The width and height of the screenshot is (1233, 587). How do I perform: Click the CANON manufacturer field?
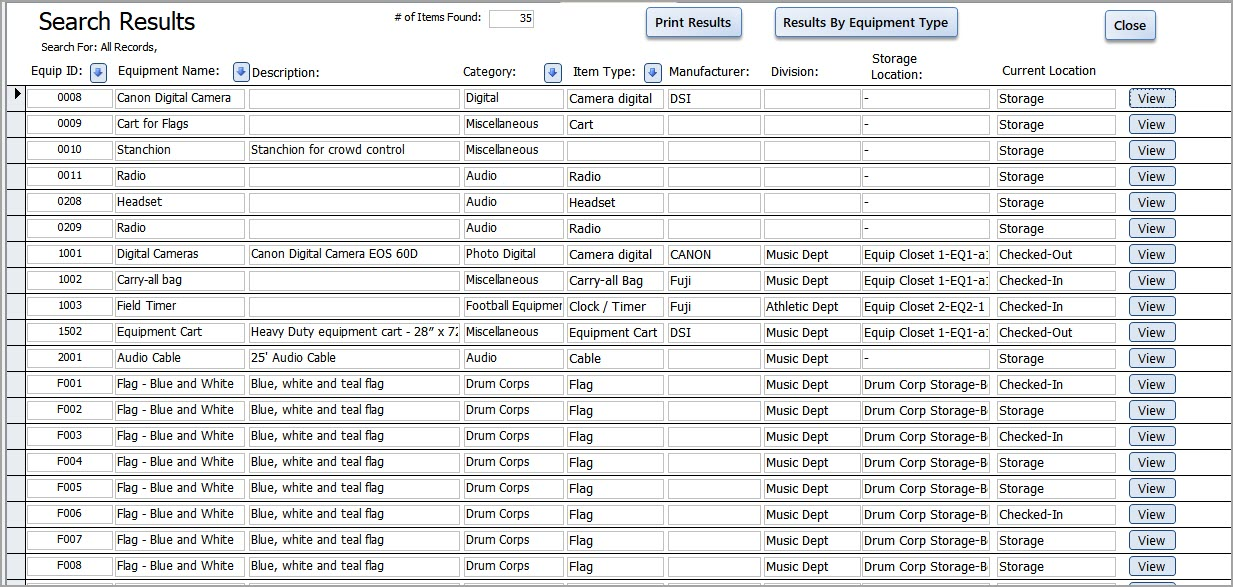point(713,254)
